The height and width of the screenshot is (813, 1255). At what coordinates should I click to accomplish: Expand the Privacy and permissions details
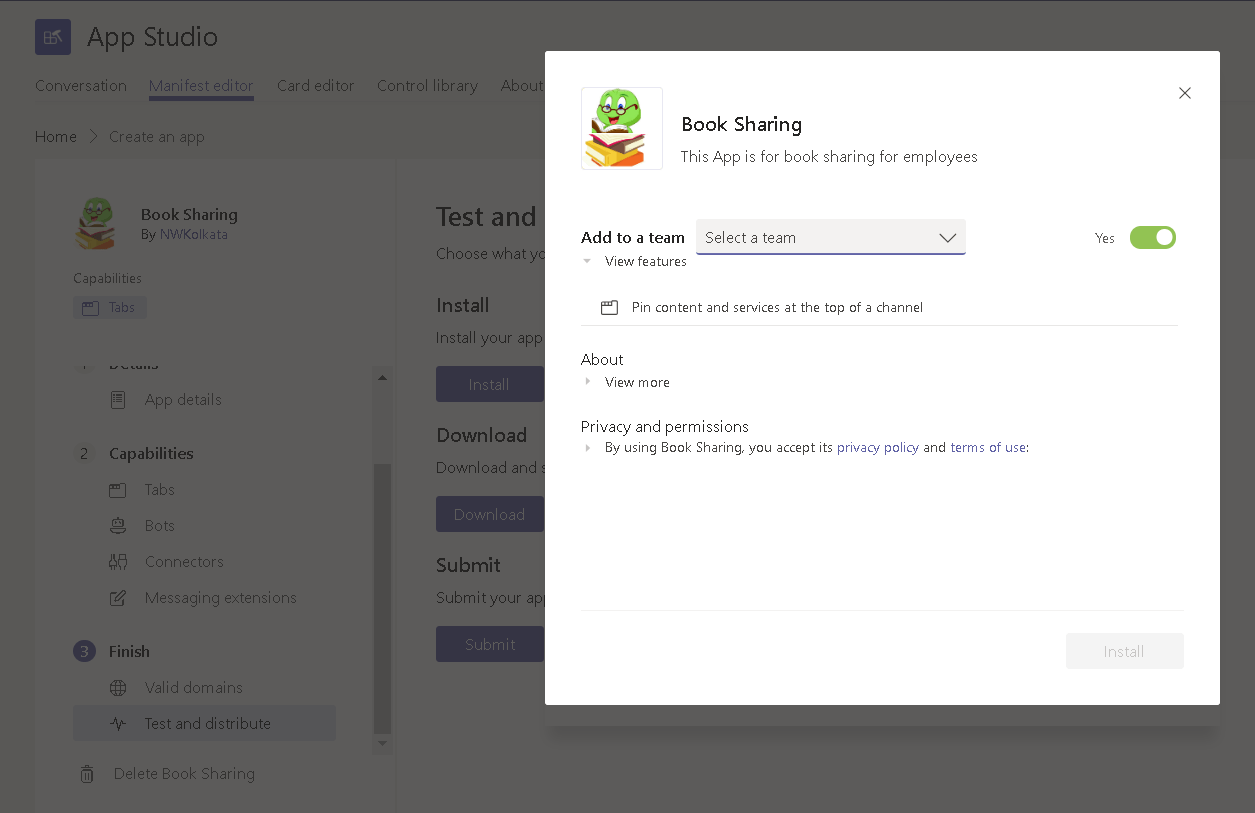(588, 447)
